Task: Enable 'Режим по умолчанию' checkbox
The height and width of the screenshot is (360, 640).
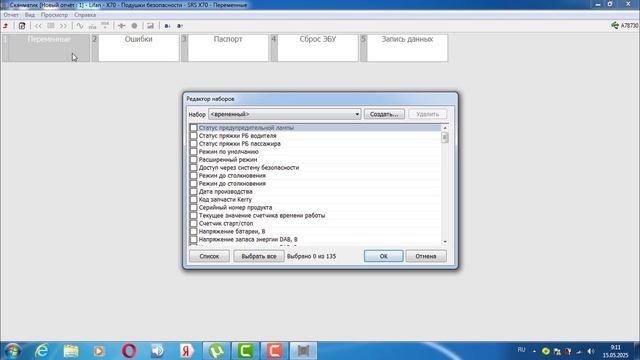Action: tap(193, 151)
